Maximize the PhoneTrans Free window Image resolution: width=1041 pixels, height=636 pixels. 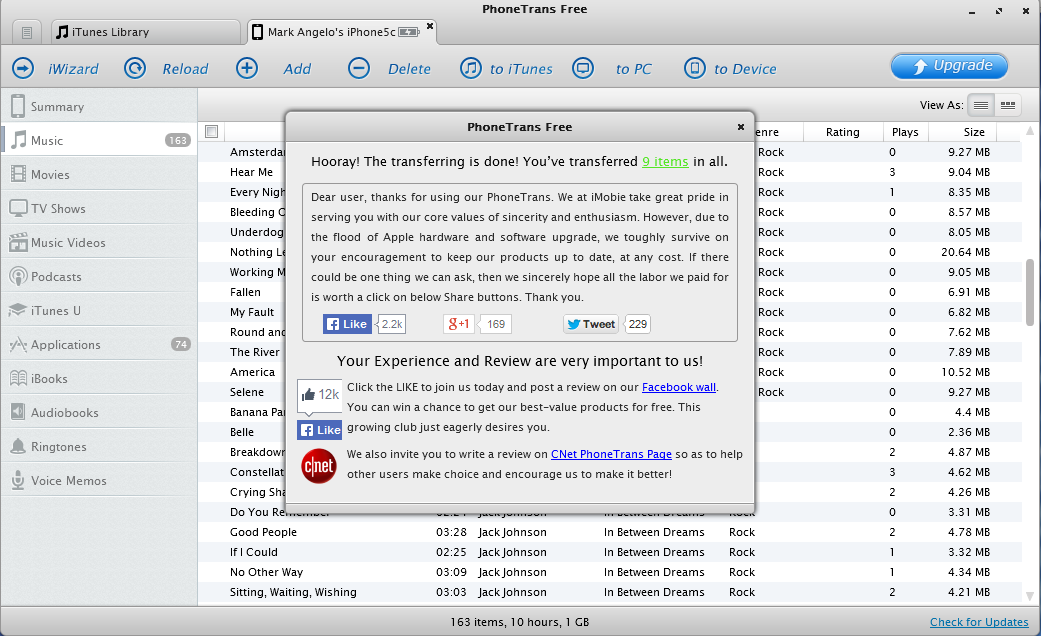(x=999, y=11)
